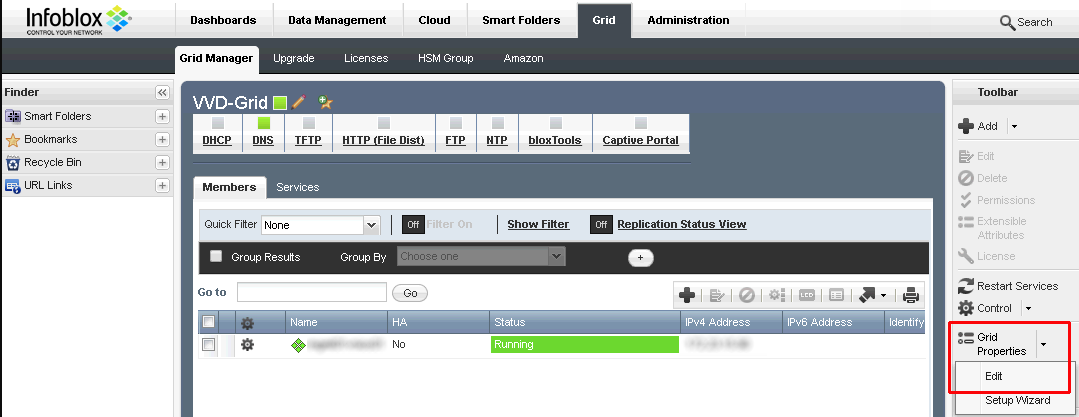Click the green diamond member icon

(x=298, y=345)
